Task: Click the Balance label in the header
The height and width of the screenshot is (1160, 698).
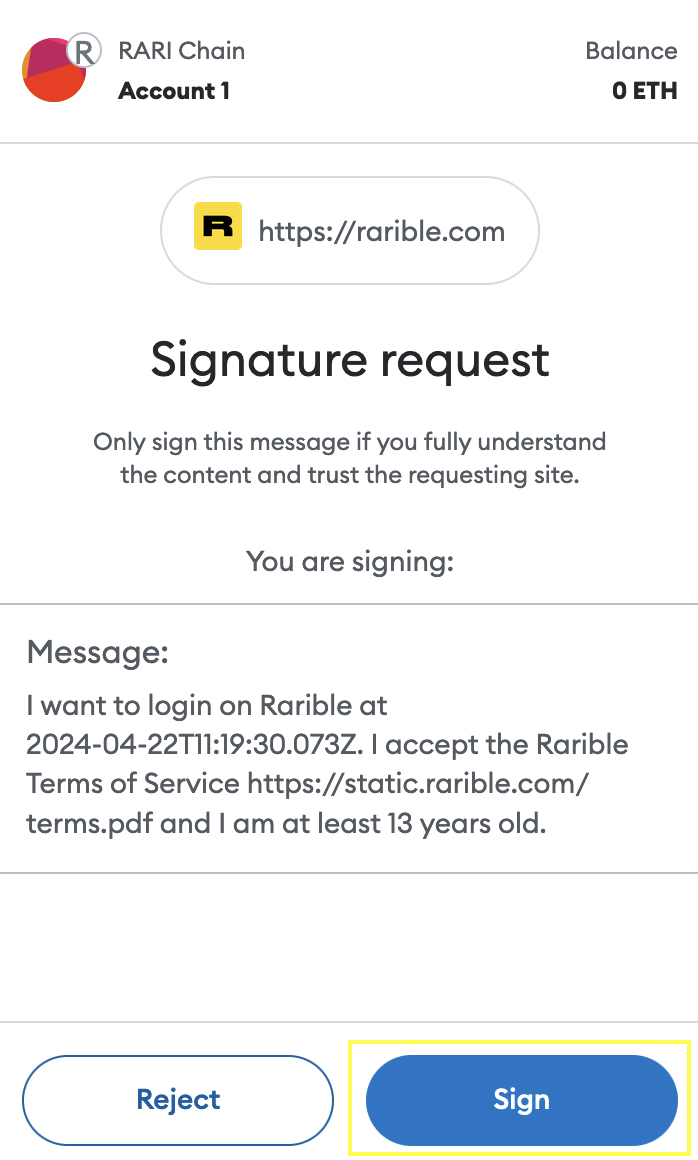Action: (x=632, y=50)
